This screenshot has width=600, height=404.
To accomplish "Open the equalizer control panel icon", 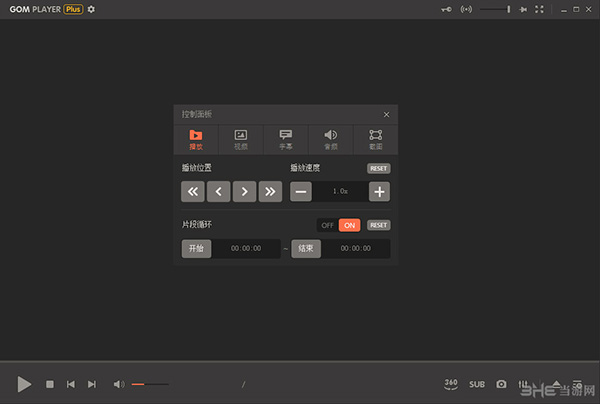I will 523,384.
